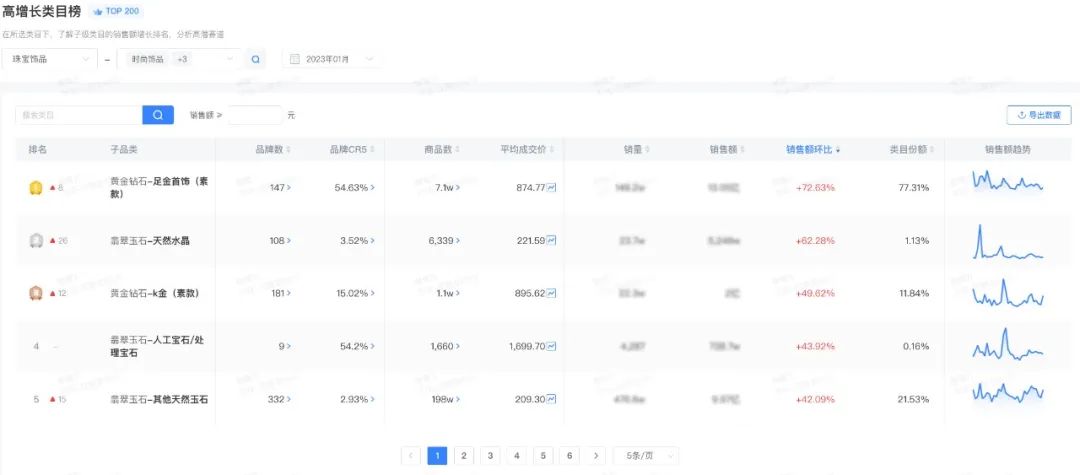1080x475 pixels.
Task: Sort by 品牌数 column
Action: coord(289,149)
